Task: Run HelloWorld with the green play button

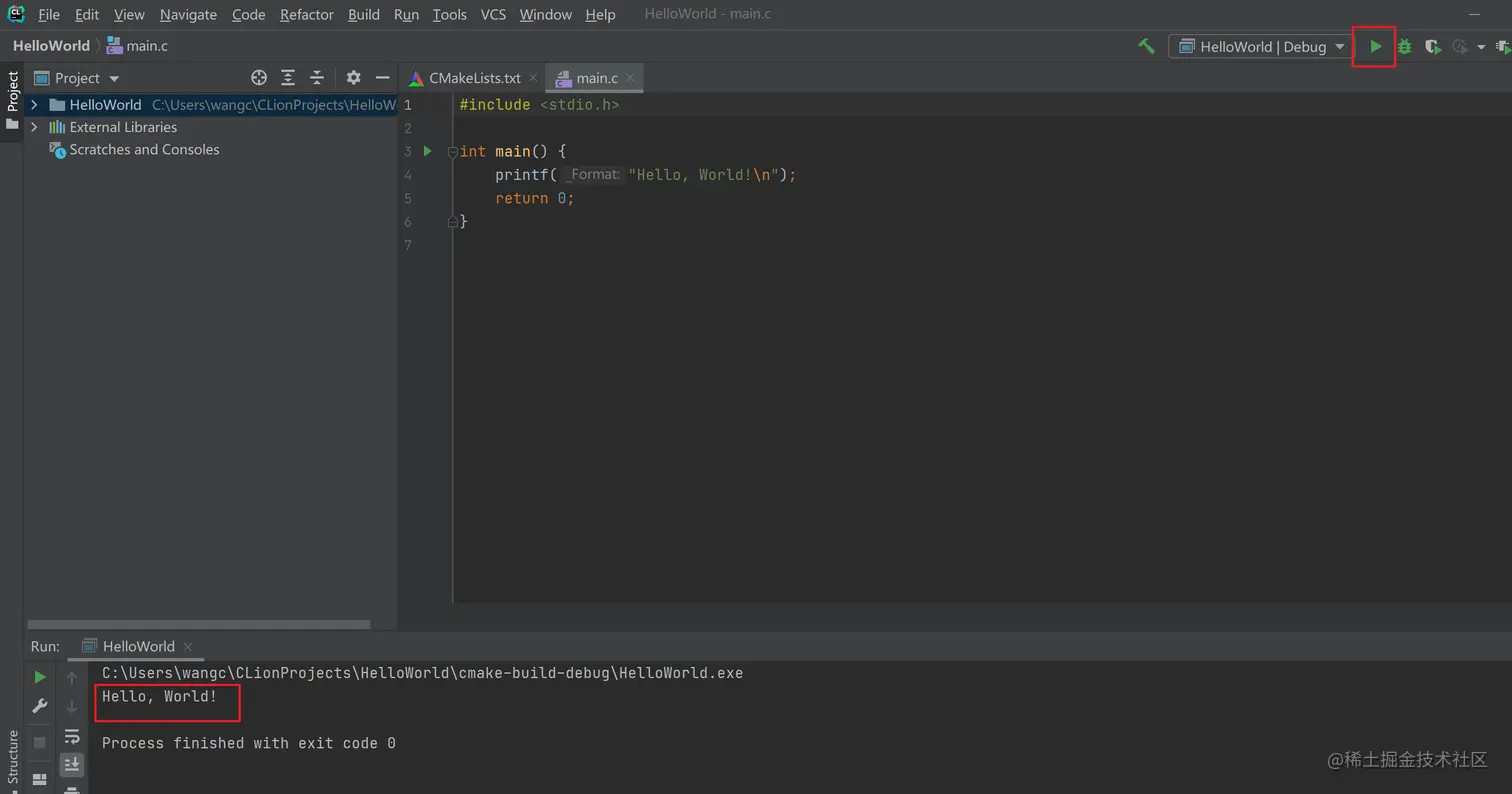Action: [x=1375, y=46]
